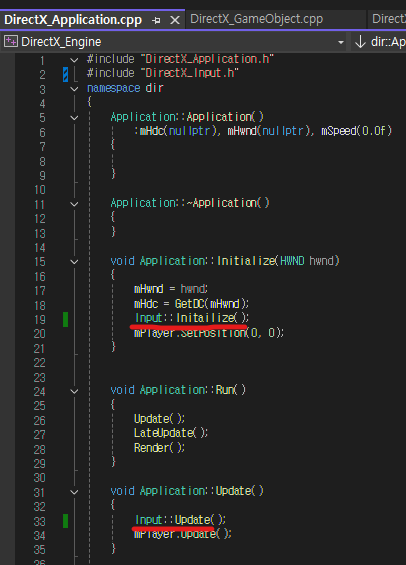The image size is (406, 565).
Task: Collapse the namespace dir block
Action: (74, 89)
